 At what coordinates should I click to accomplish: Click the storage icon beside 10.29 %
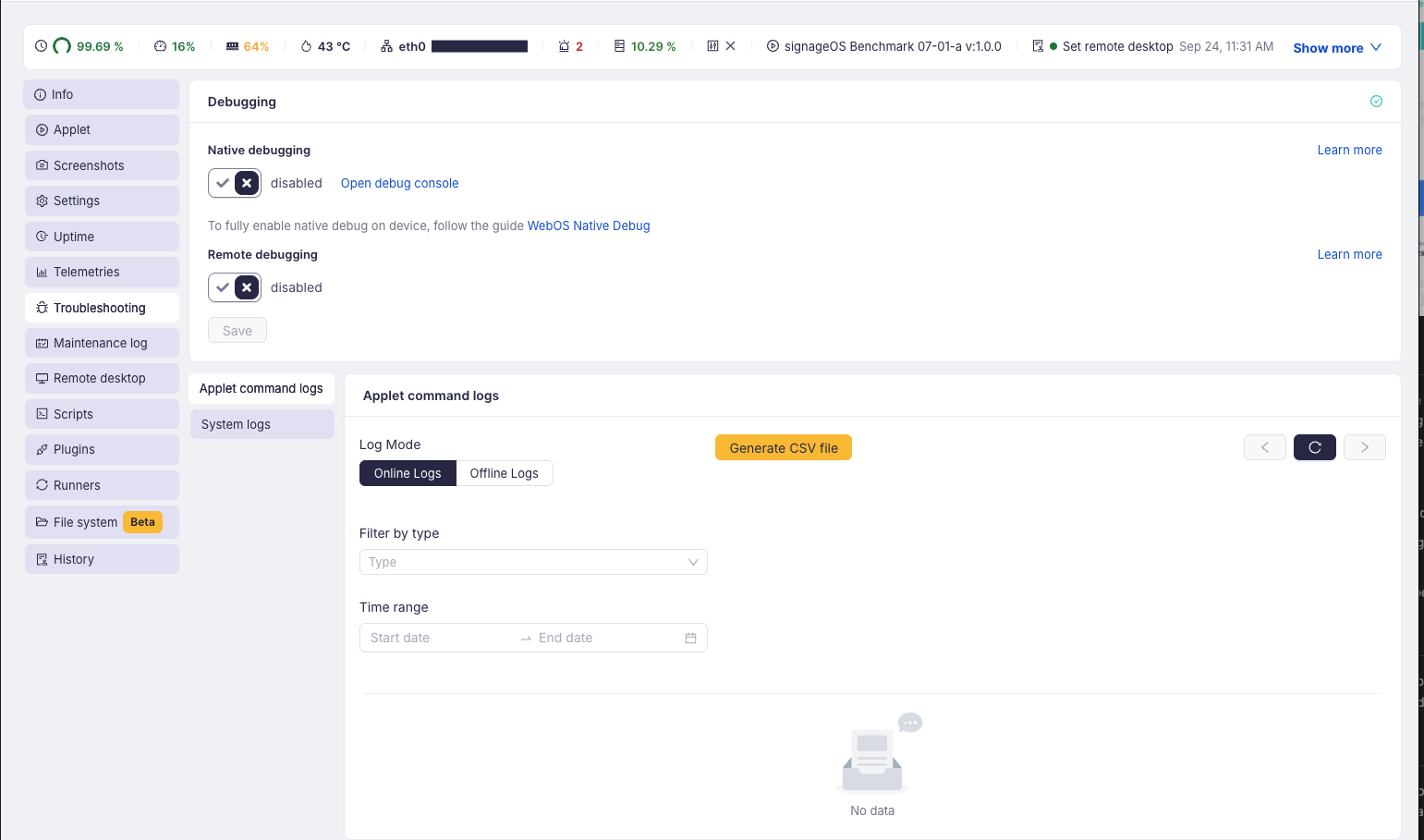coord(619,46)
